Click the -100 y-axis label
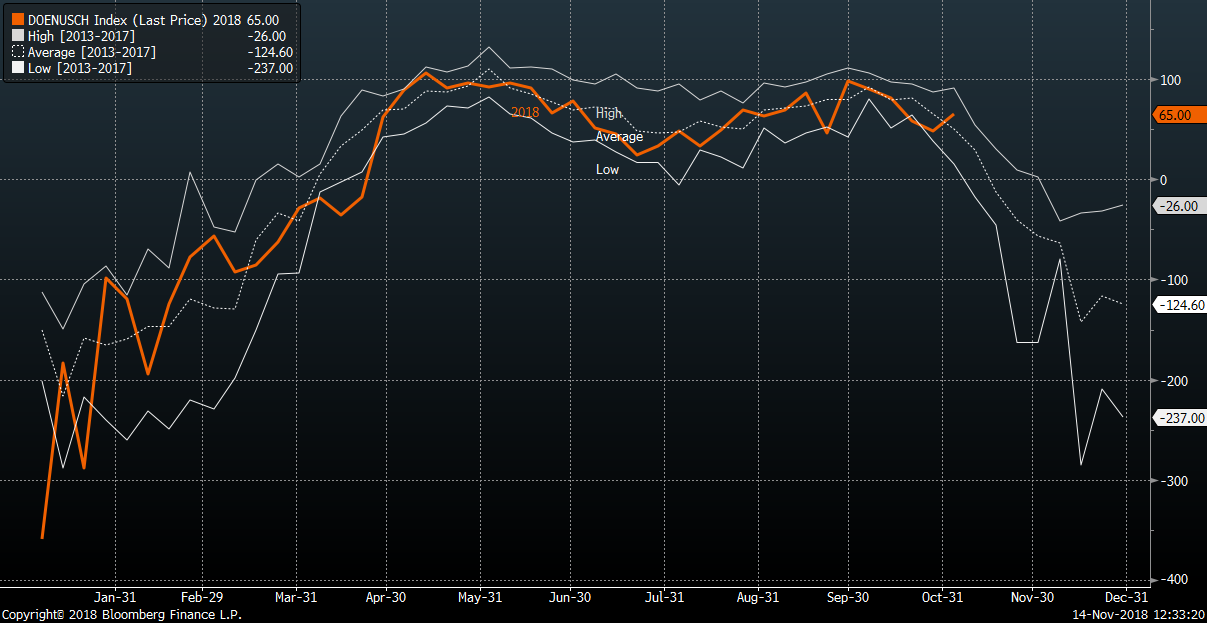This screenshot has height=623, width=1207. pyautogui.click(x=1172, y=280)
